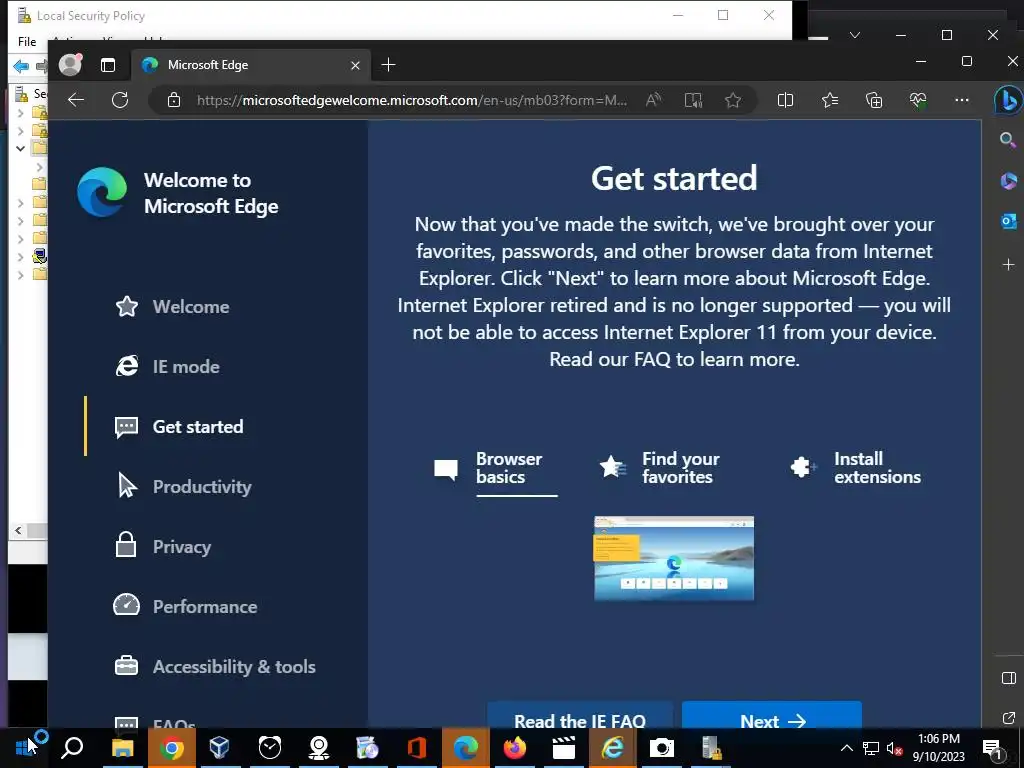Viewport: 1024px width, 768px height.
Task: Go to Performance section
Action: coord(185,607)
